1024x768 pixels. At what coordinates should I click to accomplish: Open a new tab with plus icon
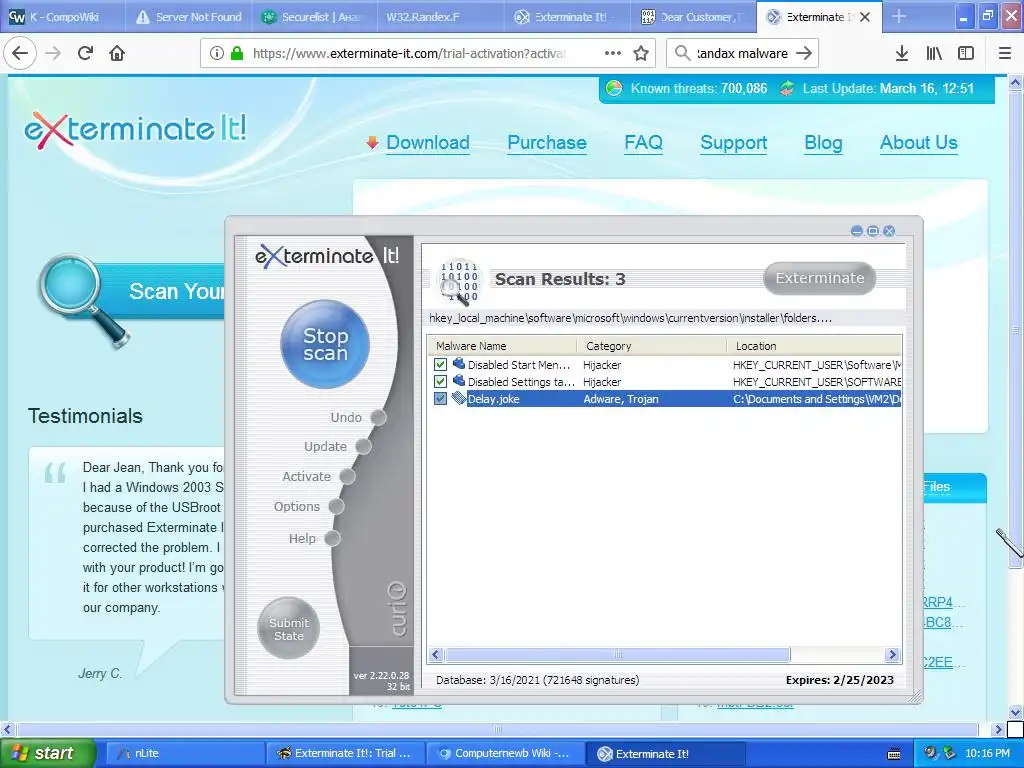coord(899,16)
